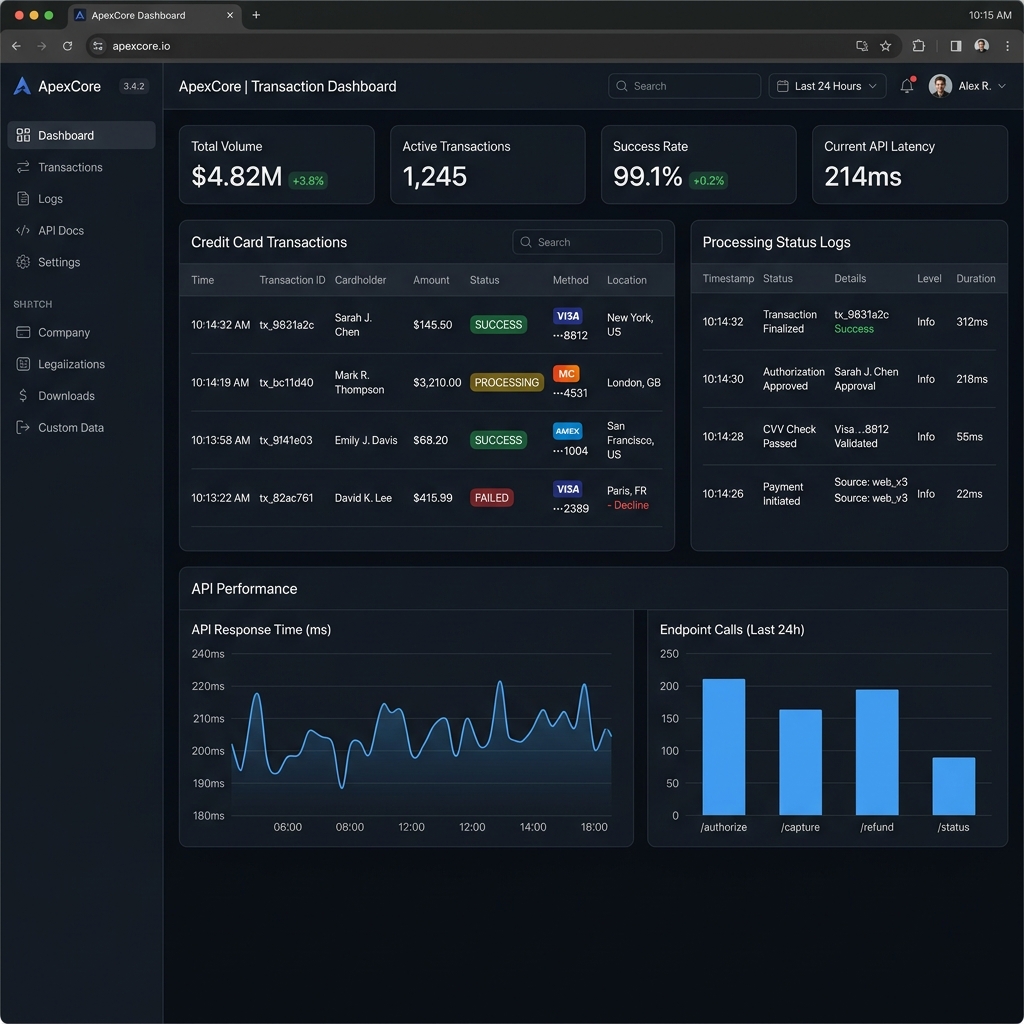
Task: Click the FAILED status badge
Action: pyautogui.click(x=492, y=498)
